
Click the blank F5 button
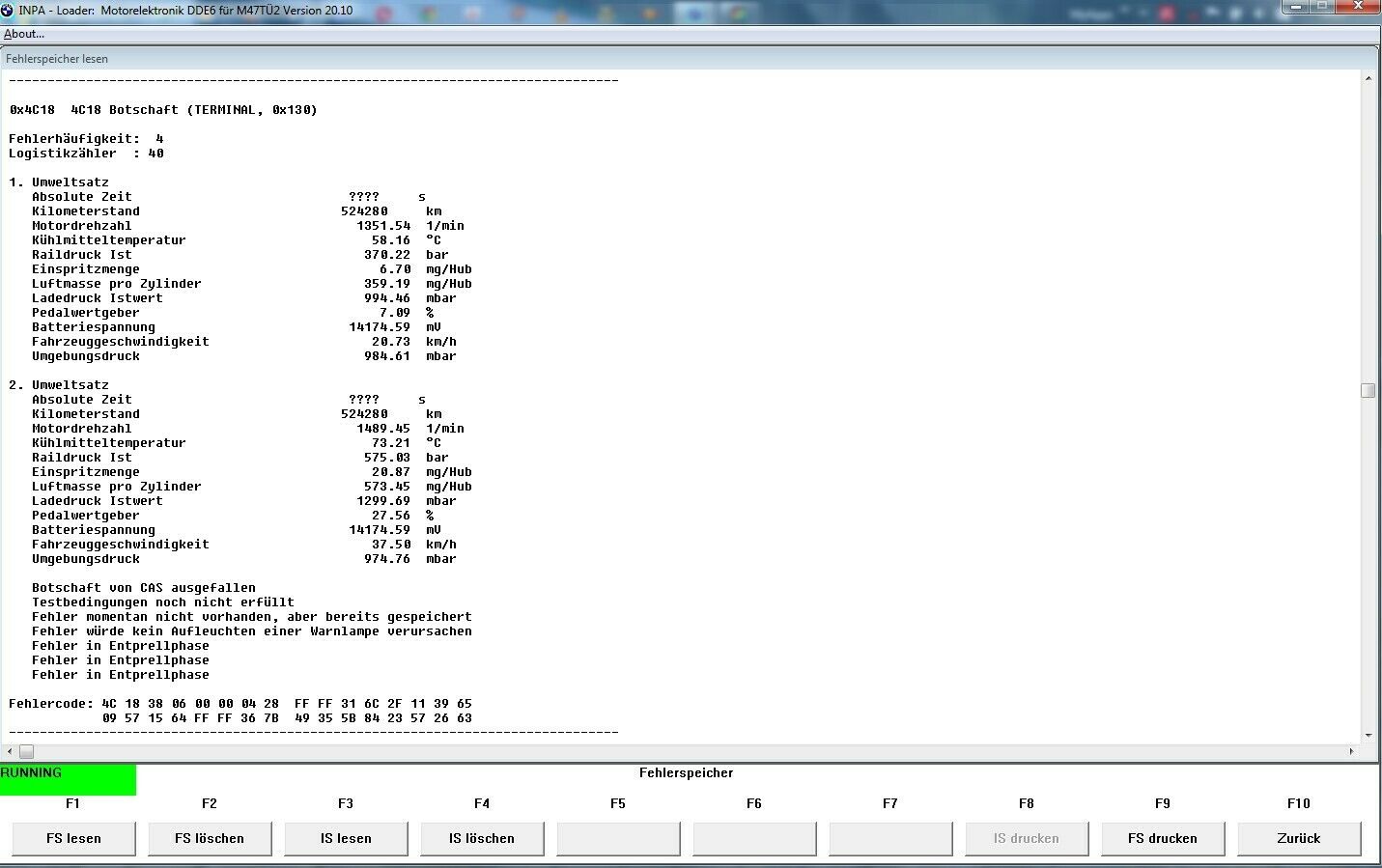coord(618,838)
